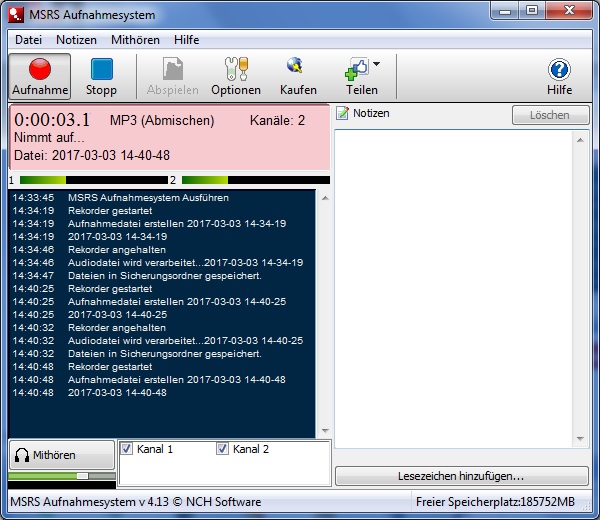Click the recording timer 0:00:03.1
The image size is (600, 520).
[x=52, y=120]
